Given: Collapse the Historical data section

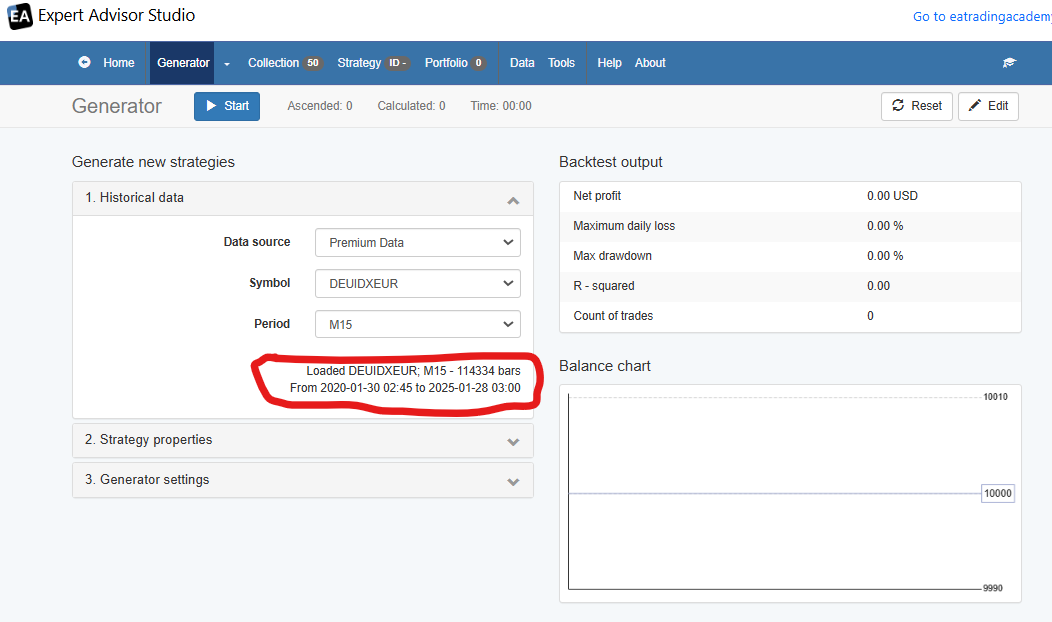Looking at the screenshot, I should click(x=303, y=198).
